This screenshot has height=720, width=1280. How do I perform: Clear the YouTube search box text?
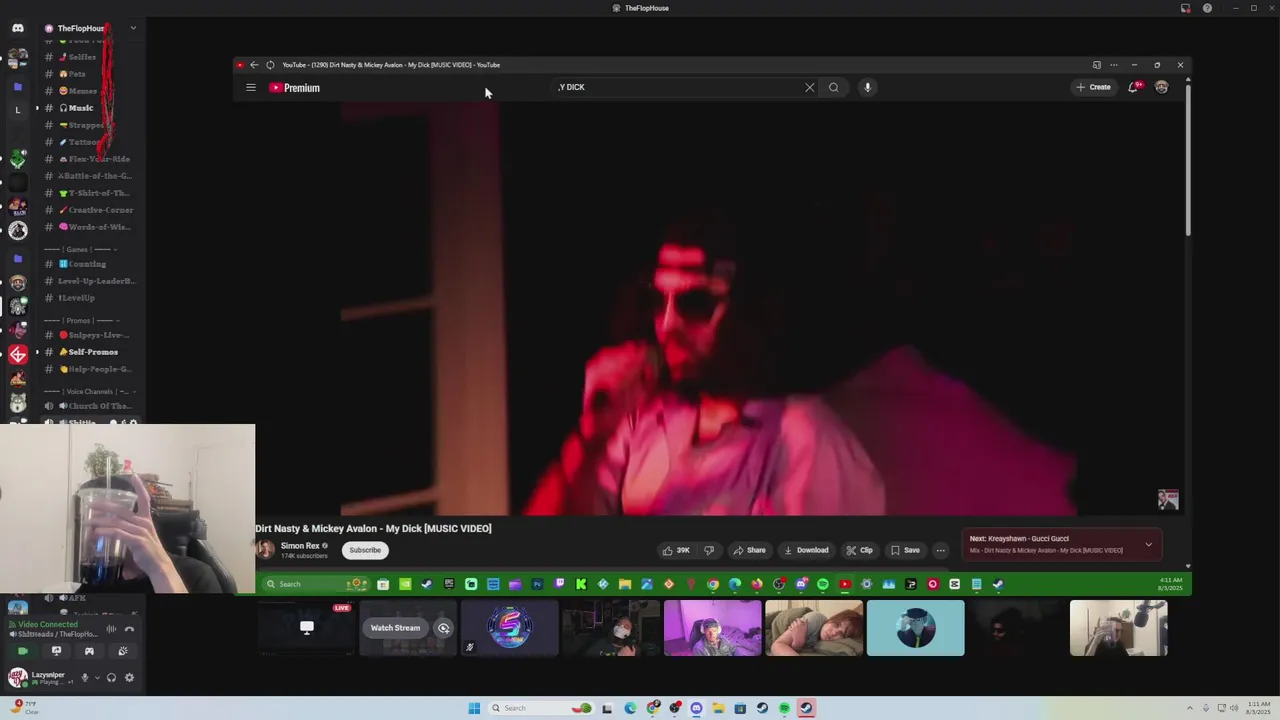click(810, 87)
